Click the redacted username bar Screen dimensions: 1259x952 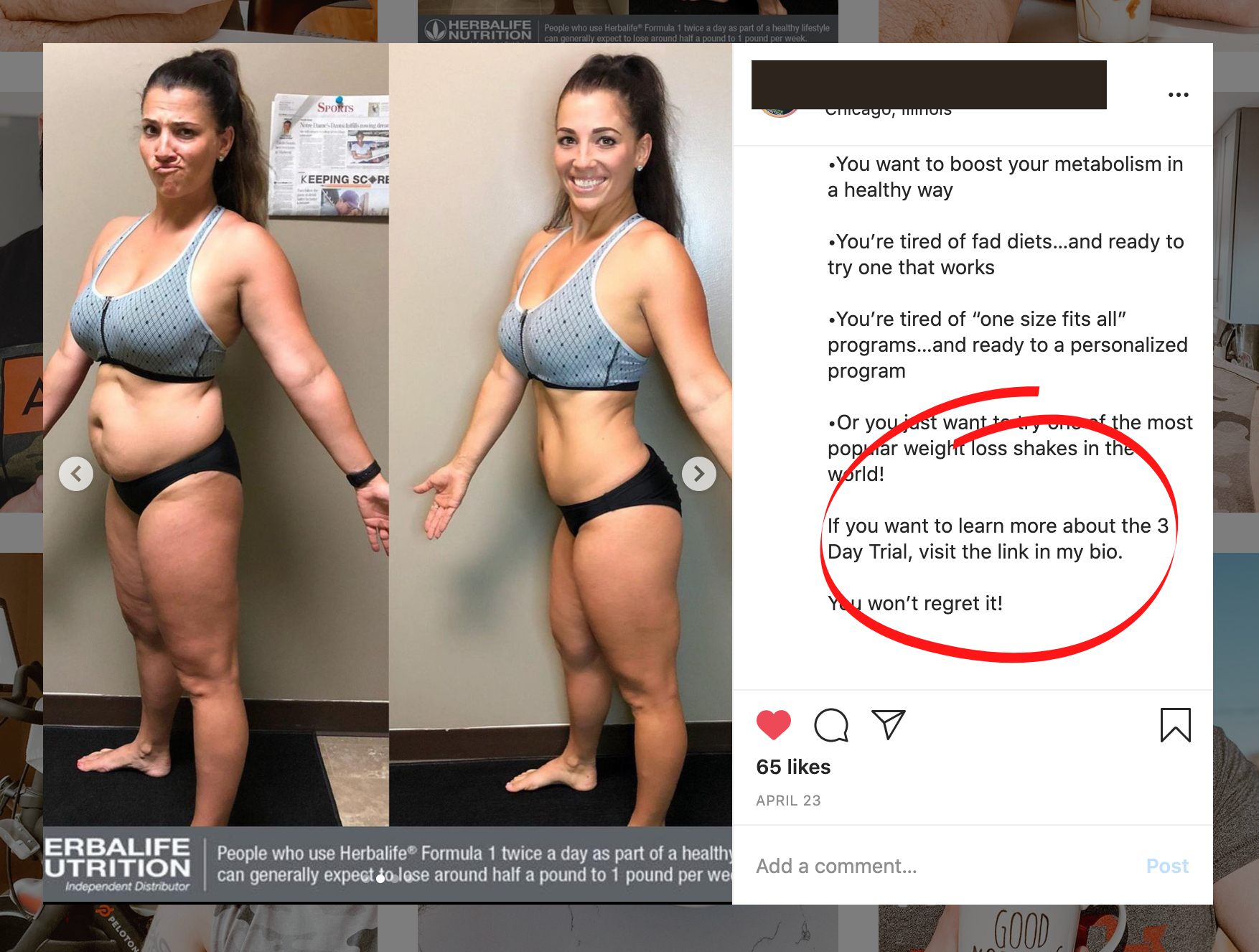[x=929, y=85]
